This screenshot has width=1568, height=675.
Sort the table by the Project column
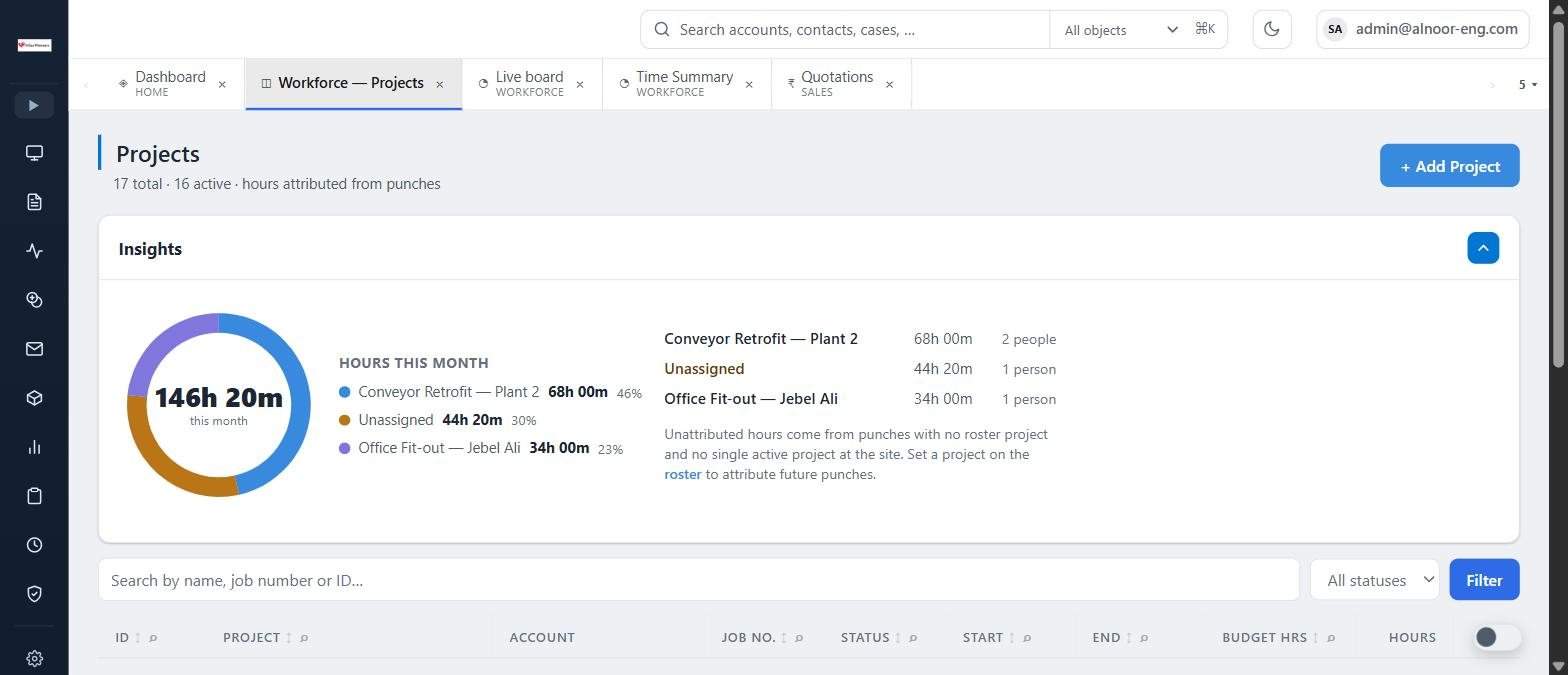click(289, 638)
